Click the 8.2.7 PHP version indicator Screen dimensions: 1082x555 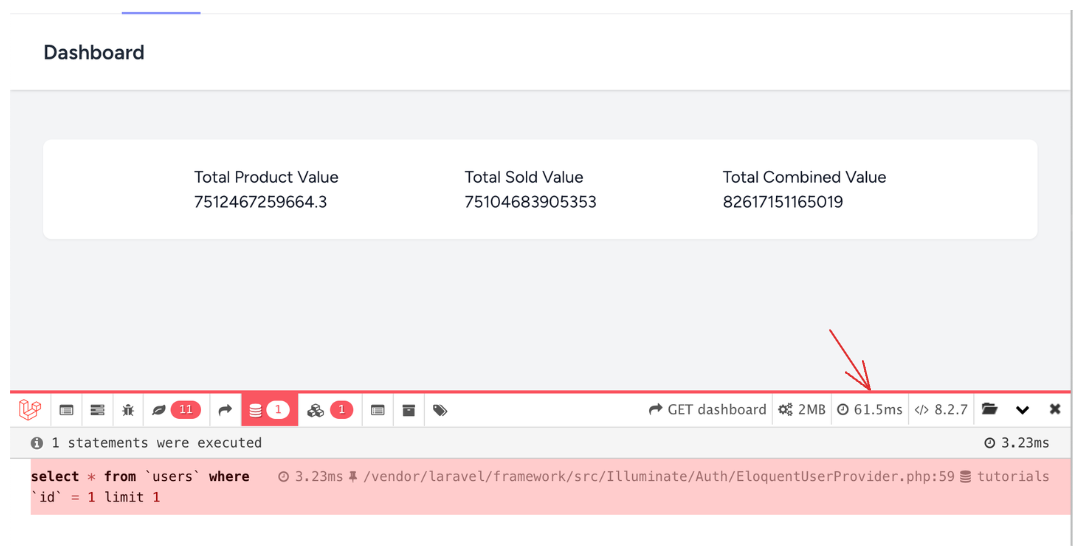tap(941, 410)
